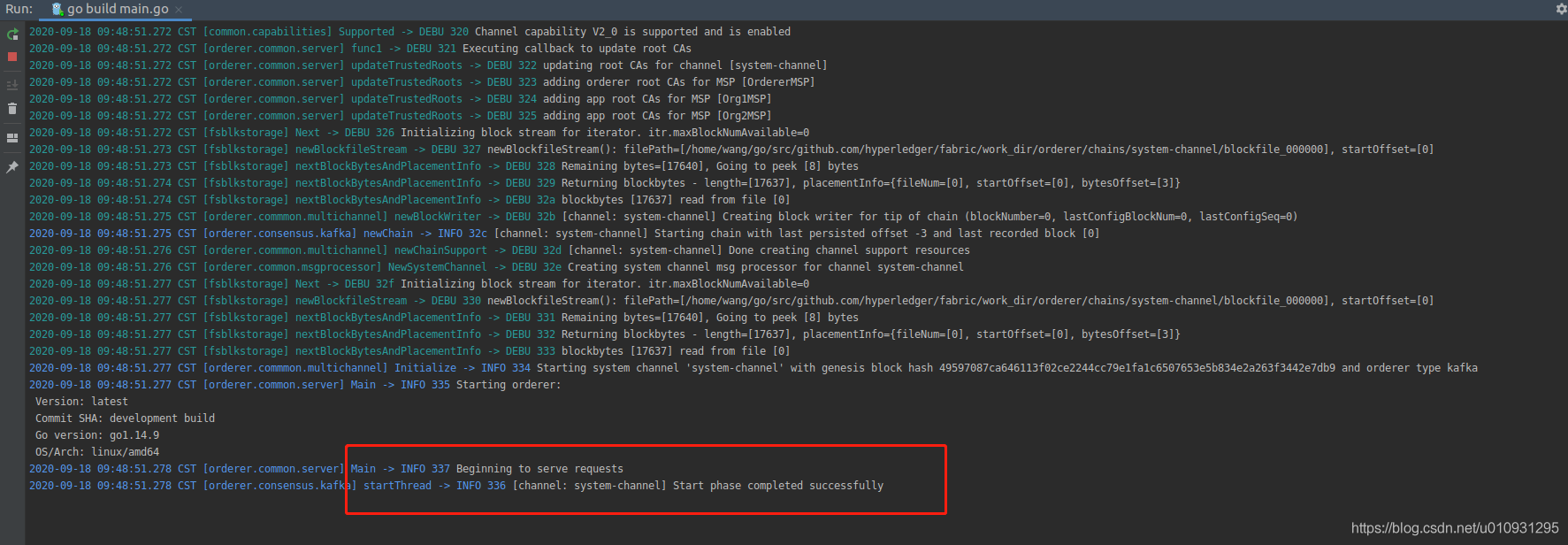Screen dimensions: 1568x545
Task: Click line 'adding orderer root CAs for MSP [OrdererMSP]'
Action: [422, 82]
